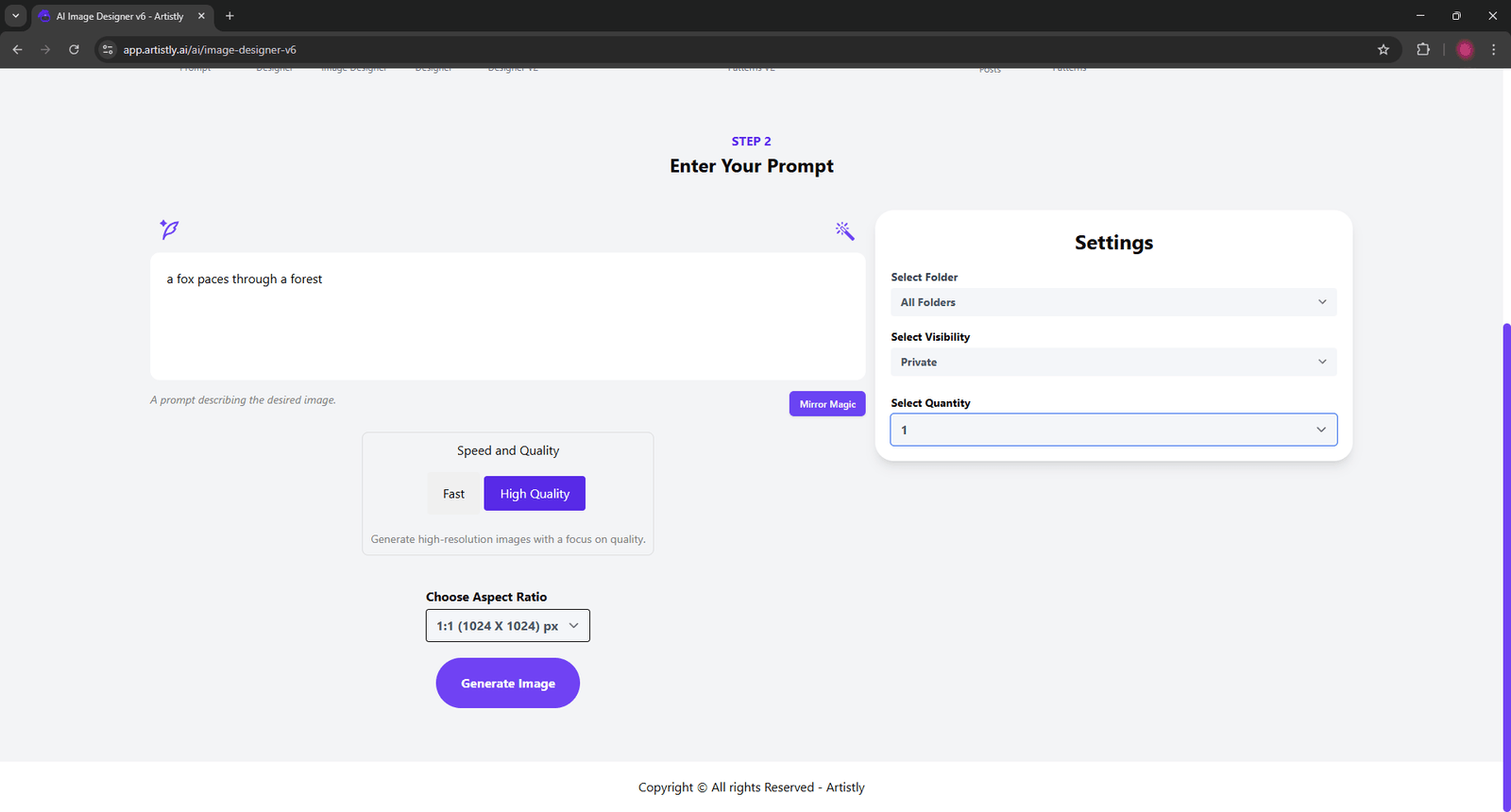Viewport: 1511px width, 812px height.
Task: Open the browser extensions puzzle icon
Action: [1423, 50]
